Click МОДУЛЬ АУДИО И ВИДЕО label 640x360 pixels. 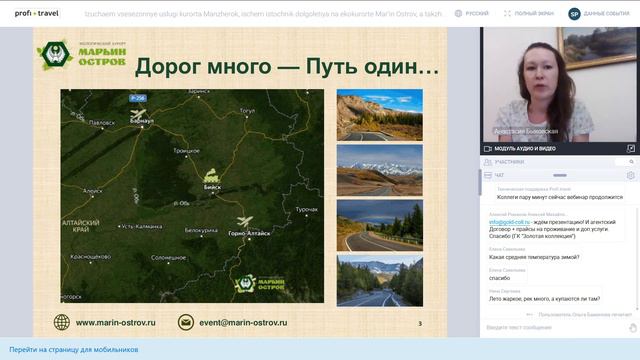click(x=525, y=149)
